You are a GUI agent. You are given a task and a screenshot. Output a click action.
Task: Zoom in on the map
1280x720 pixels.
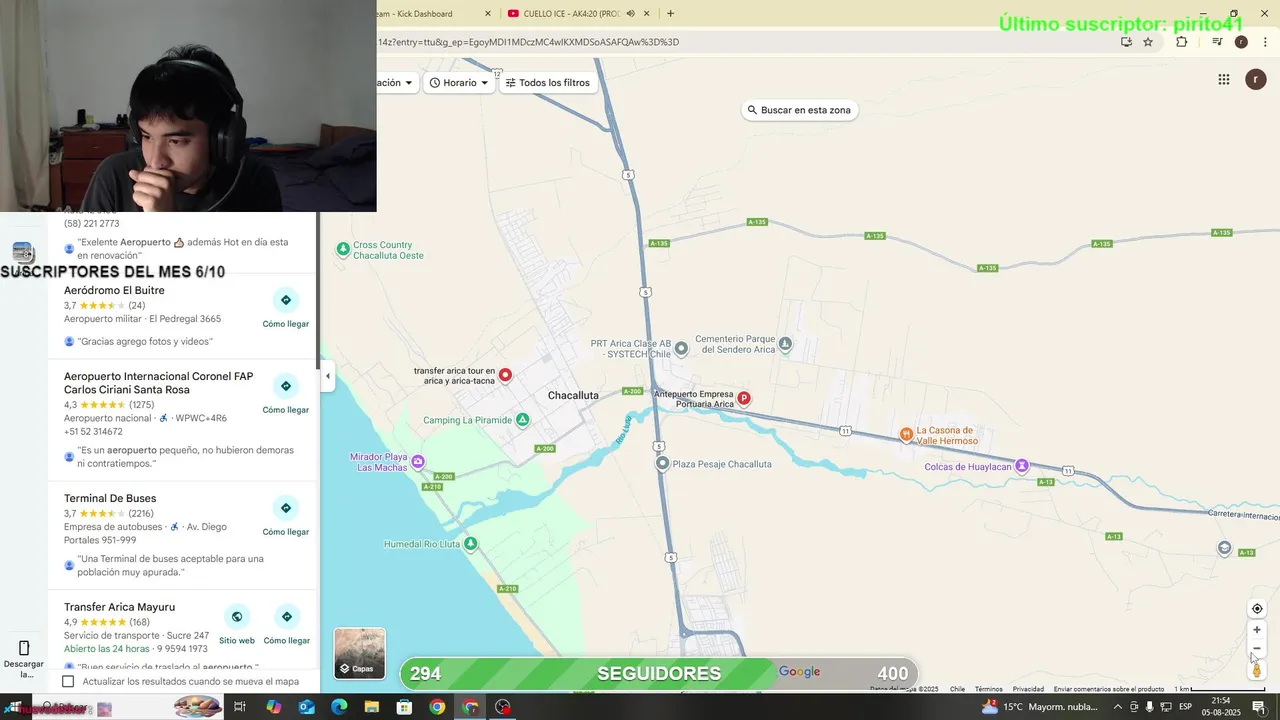point(1257,630)
